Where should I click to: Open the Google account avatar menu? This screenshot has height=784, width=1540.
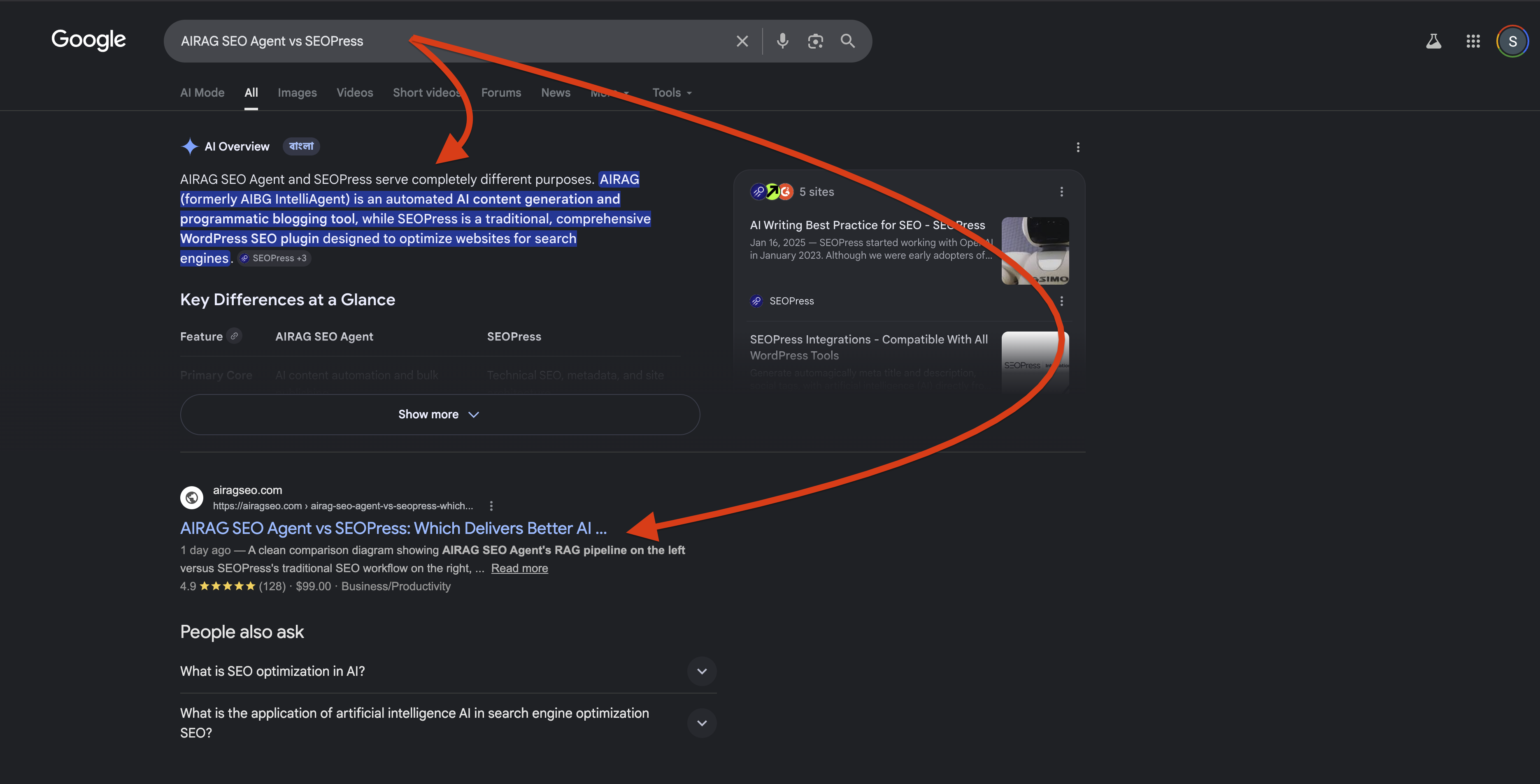tap(1512, 41)
